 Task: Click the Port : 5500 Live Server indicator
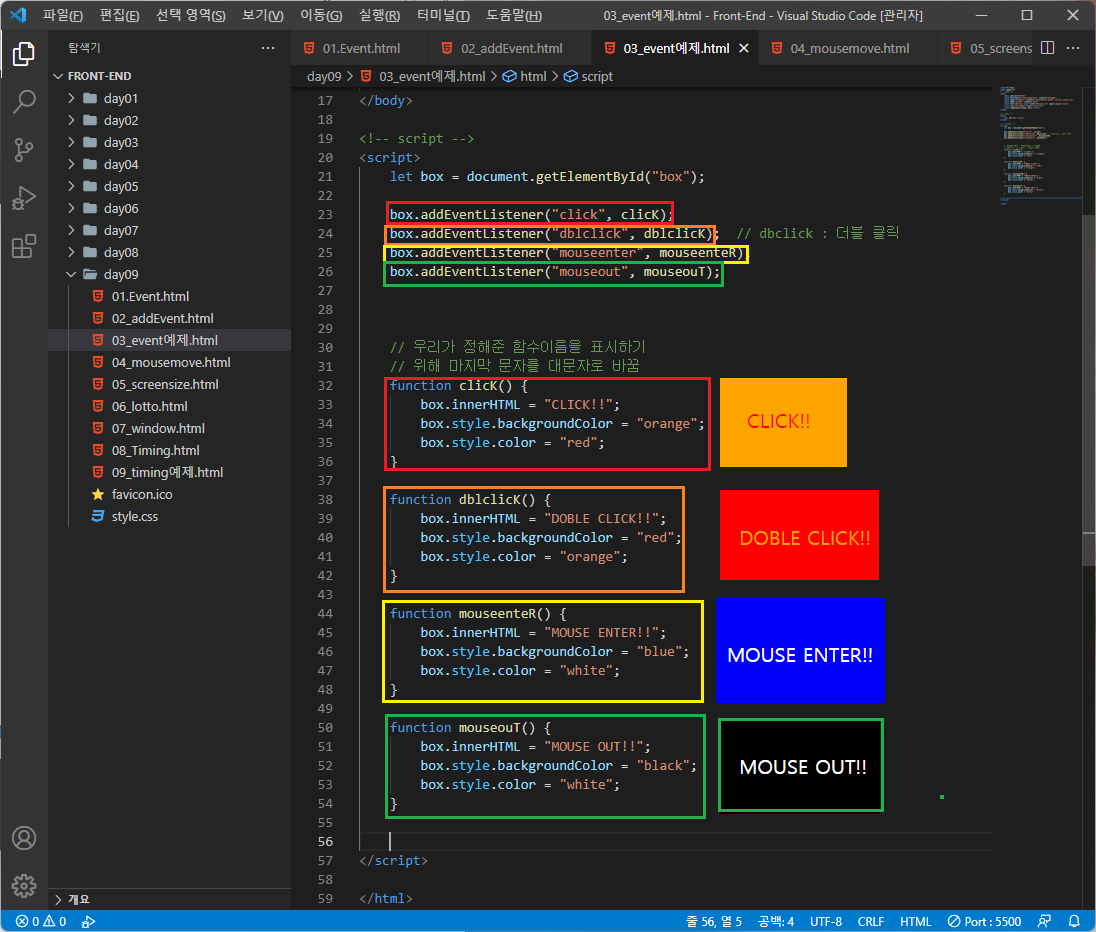click(984, 922)
